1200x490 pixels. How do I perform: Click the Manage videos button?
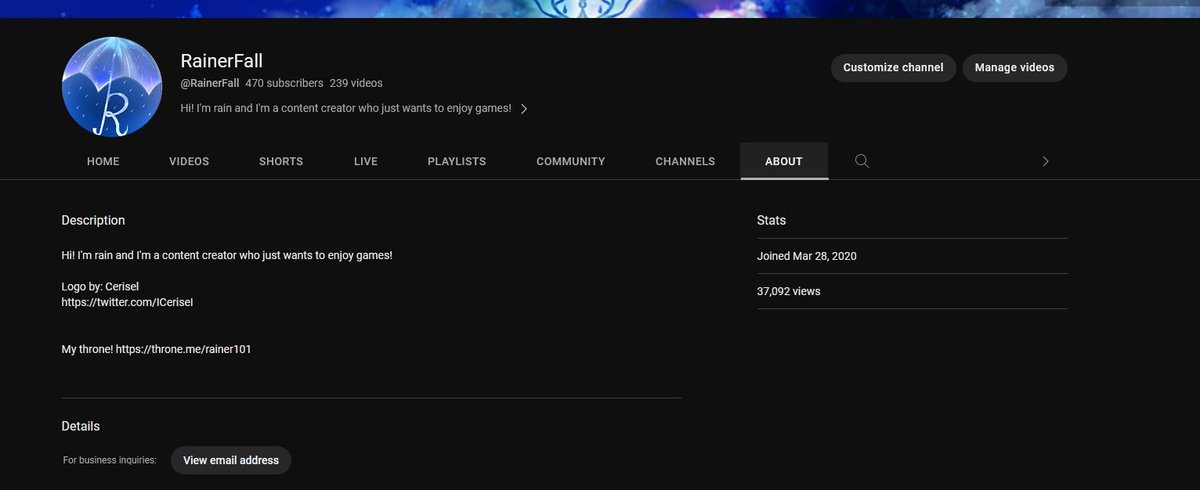click(1015, 68)
